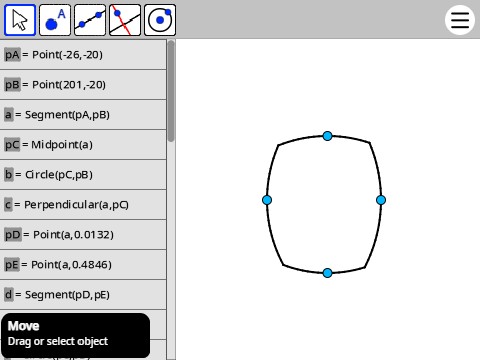Select the a = Segment(pA,pB) row

[83, 115]
